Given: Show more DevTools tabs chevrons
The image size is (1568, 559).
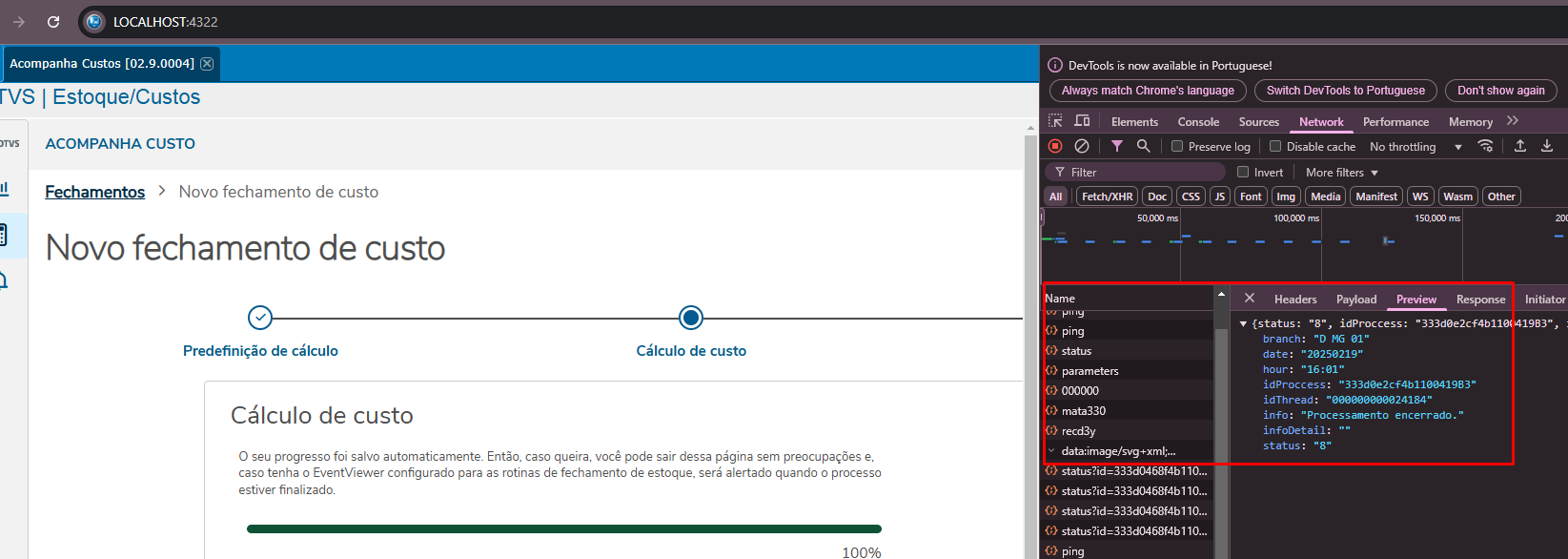Looking at the screenshot, I should [x=1513, y=121].
